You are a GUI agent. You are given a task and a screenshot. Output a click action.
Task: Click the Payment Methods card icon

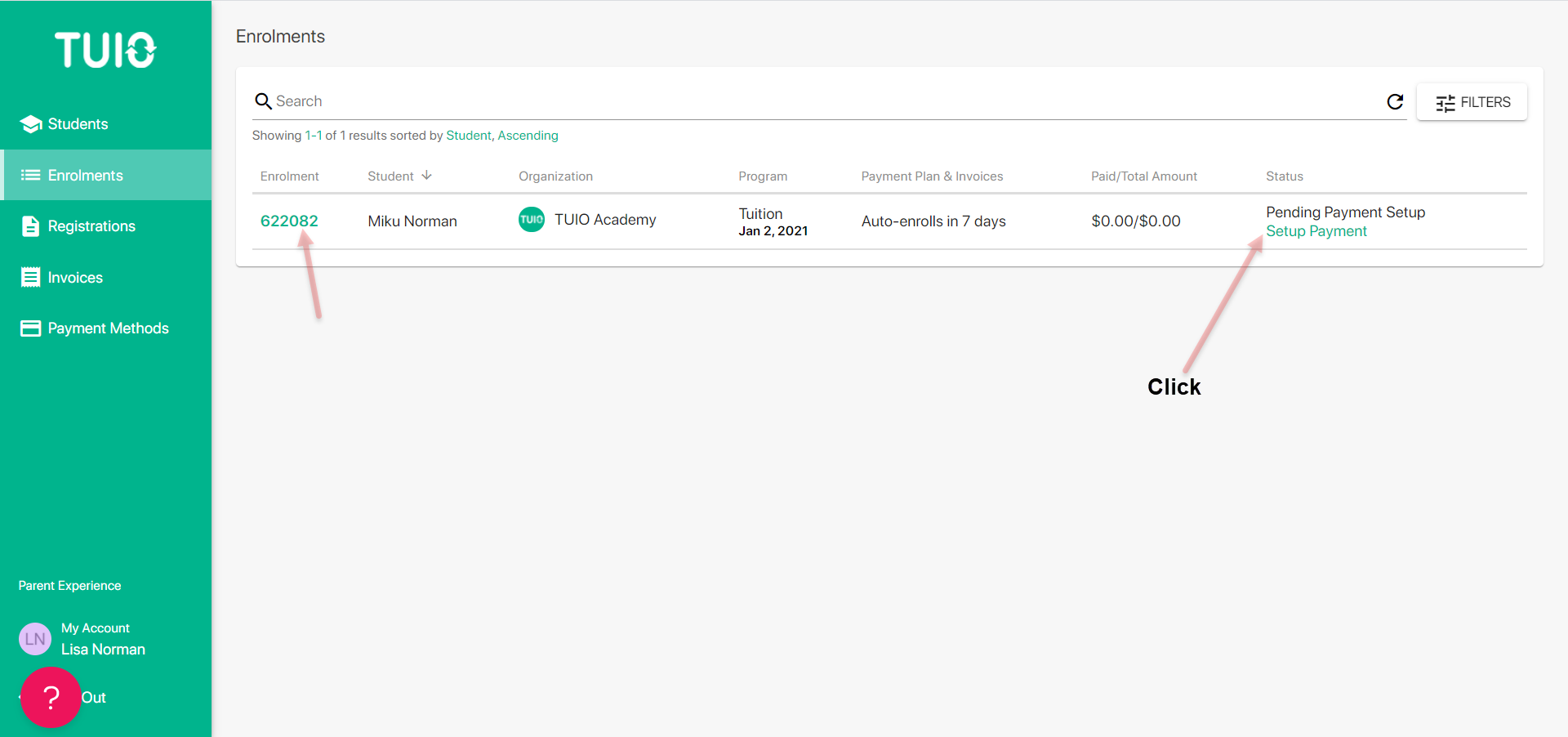(30, 328)
